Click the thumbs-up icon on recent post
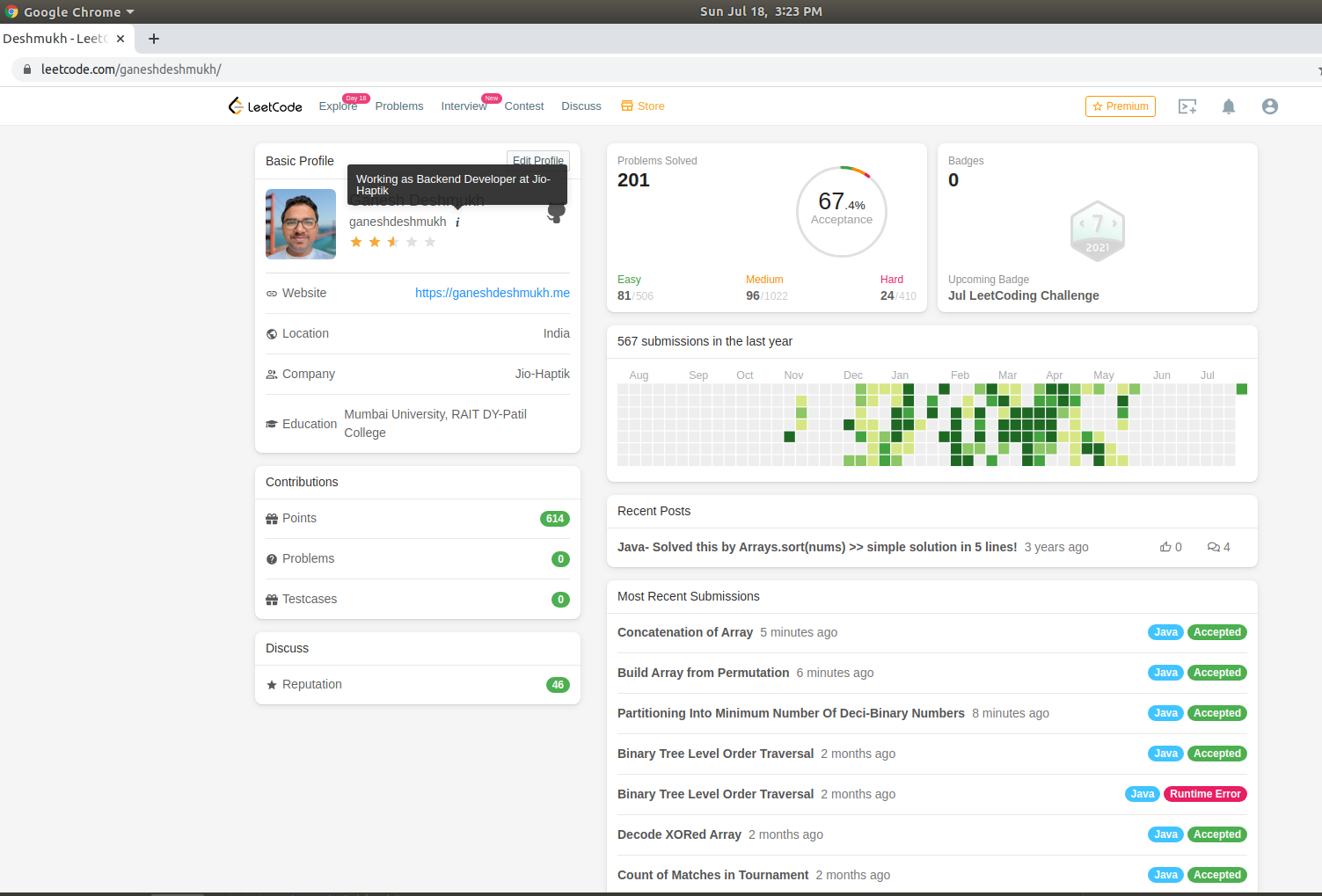 click(1165, 547)
